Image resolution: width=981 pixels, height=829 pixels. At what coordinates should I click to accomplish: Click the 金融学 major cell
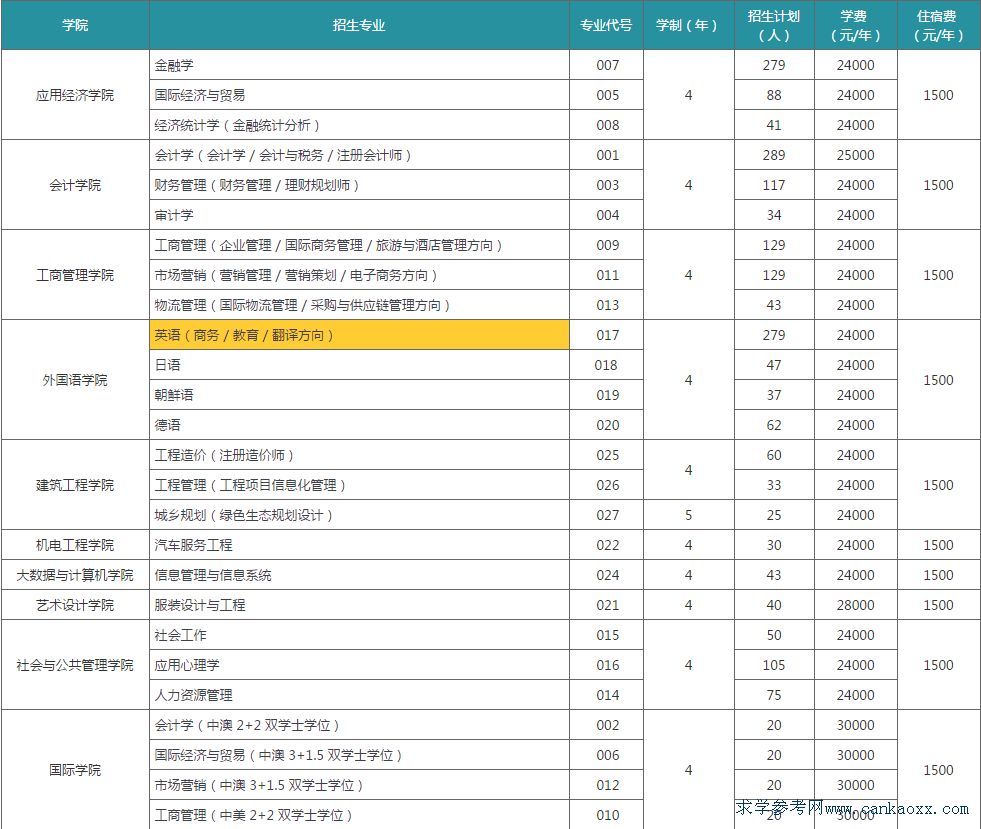click(178, 65)
